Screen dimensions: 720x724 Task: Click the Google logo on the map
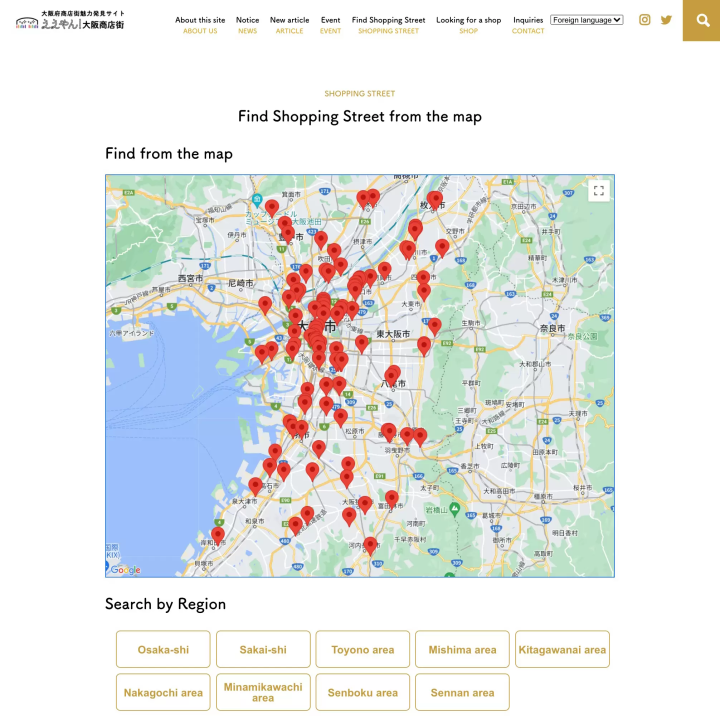[125, 570]
